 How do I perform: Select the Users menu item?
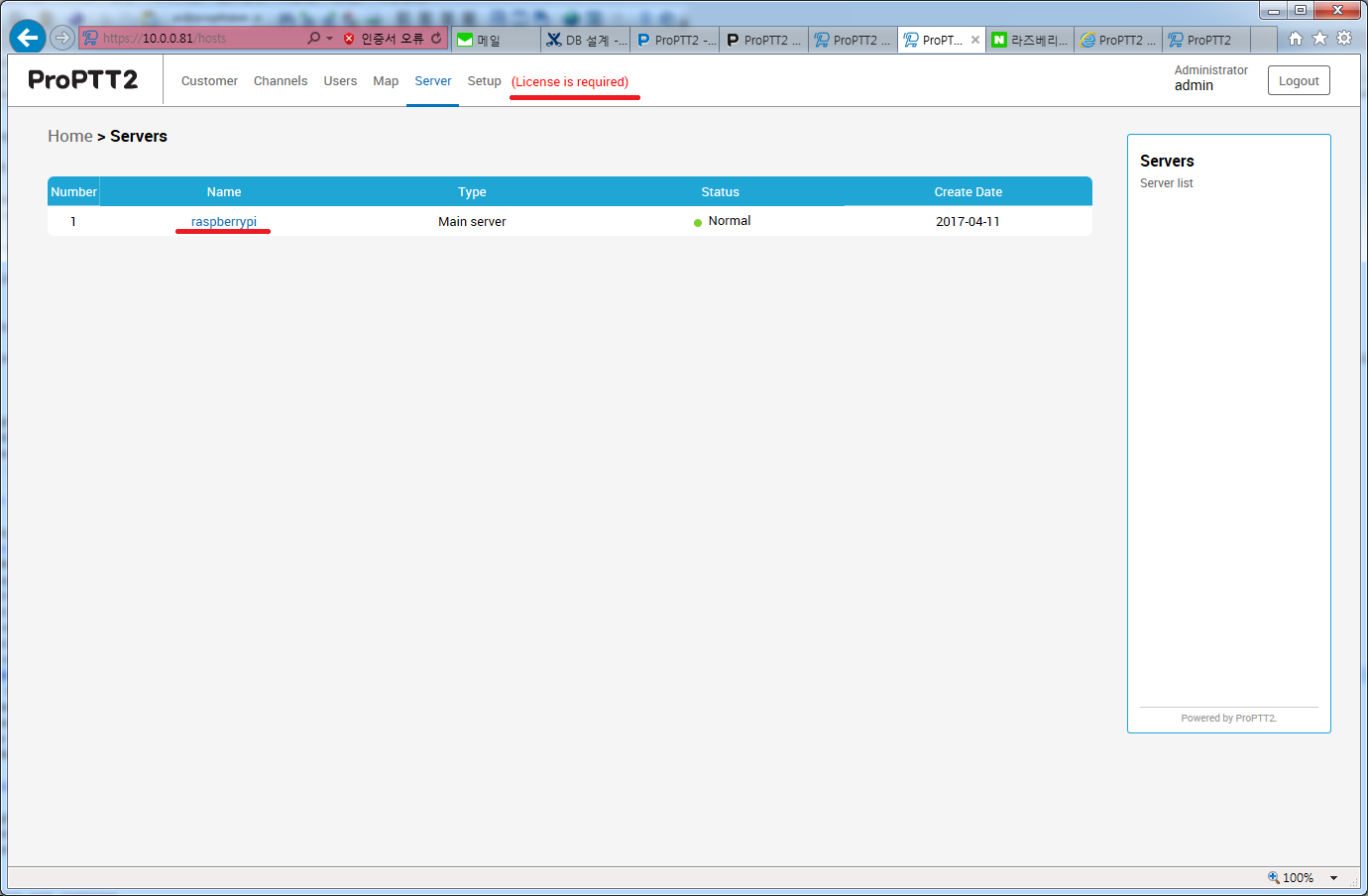point(340,81)
